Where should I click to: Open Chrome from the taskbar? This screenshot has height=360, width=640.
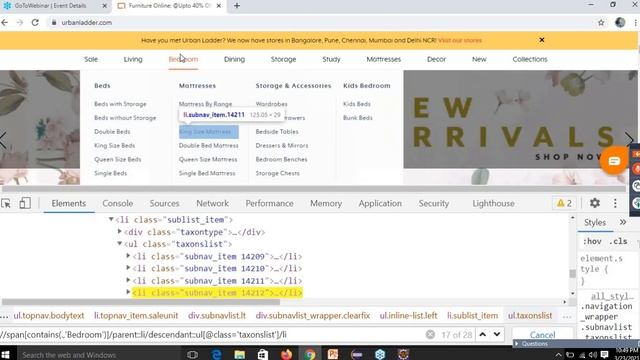click(x=310, y=354)
